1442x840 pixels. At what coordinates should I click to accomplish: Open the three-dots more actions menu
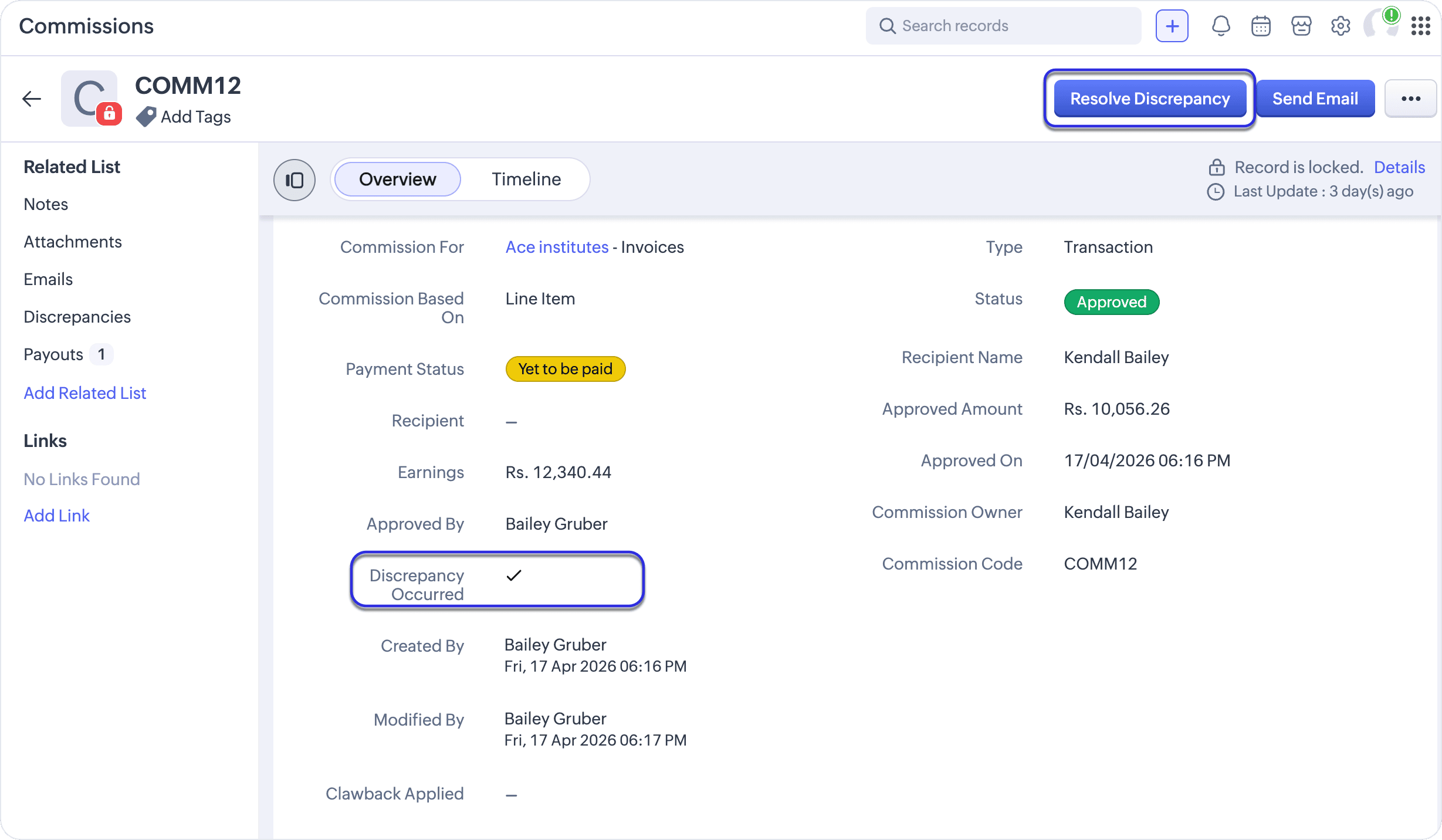click(1410, 99)
